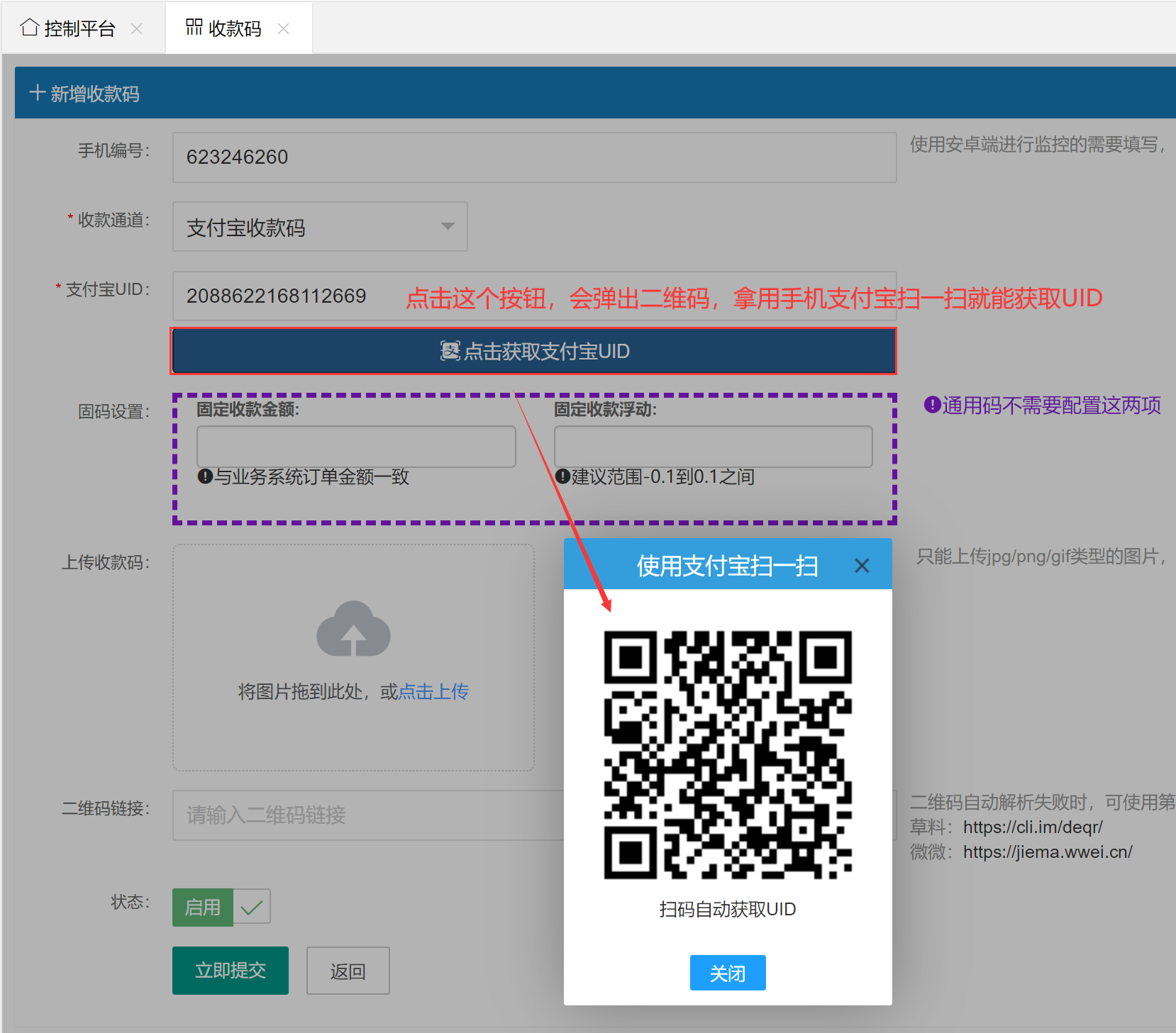Viewport: 1176px width, 1033px height.
Task: Click the home icon on 控制平台 tab
Action: pyautogui.click(x=29, y=28)
